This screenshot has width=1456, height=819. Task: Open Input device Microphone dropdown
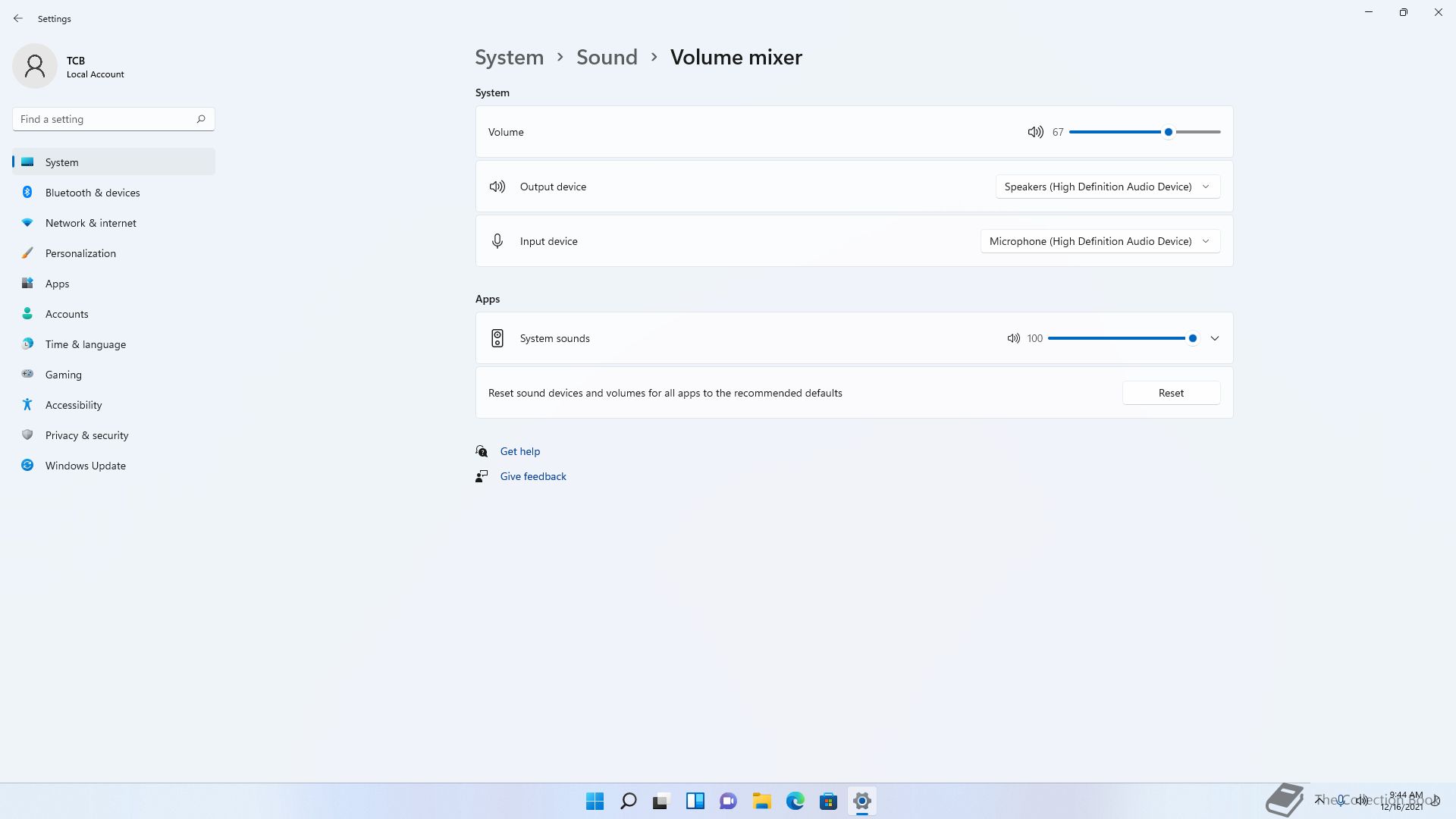click(x=1100, y=241)
